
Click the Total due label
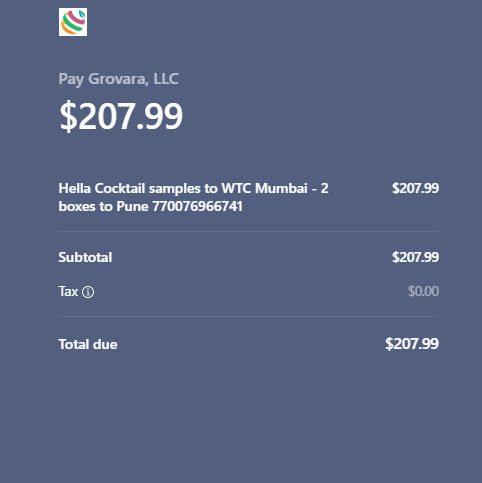[88, 344]
